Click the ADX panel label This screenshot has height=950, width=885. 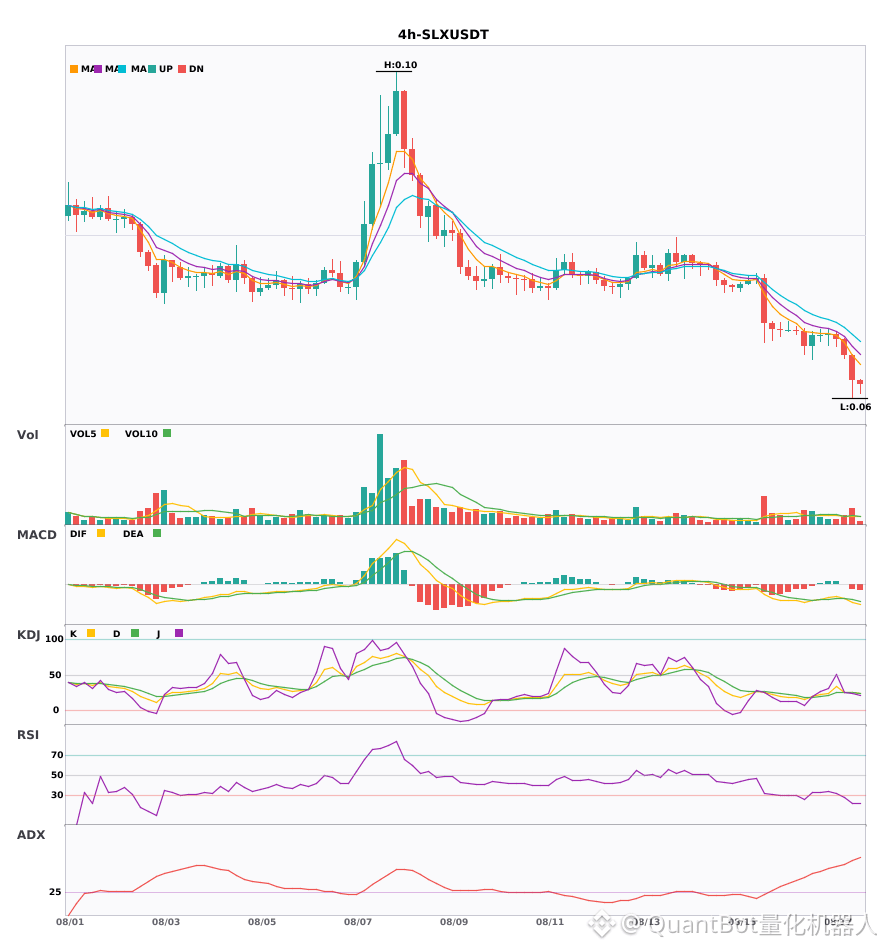(x=31, y=834)
